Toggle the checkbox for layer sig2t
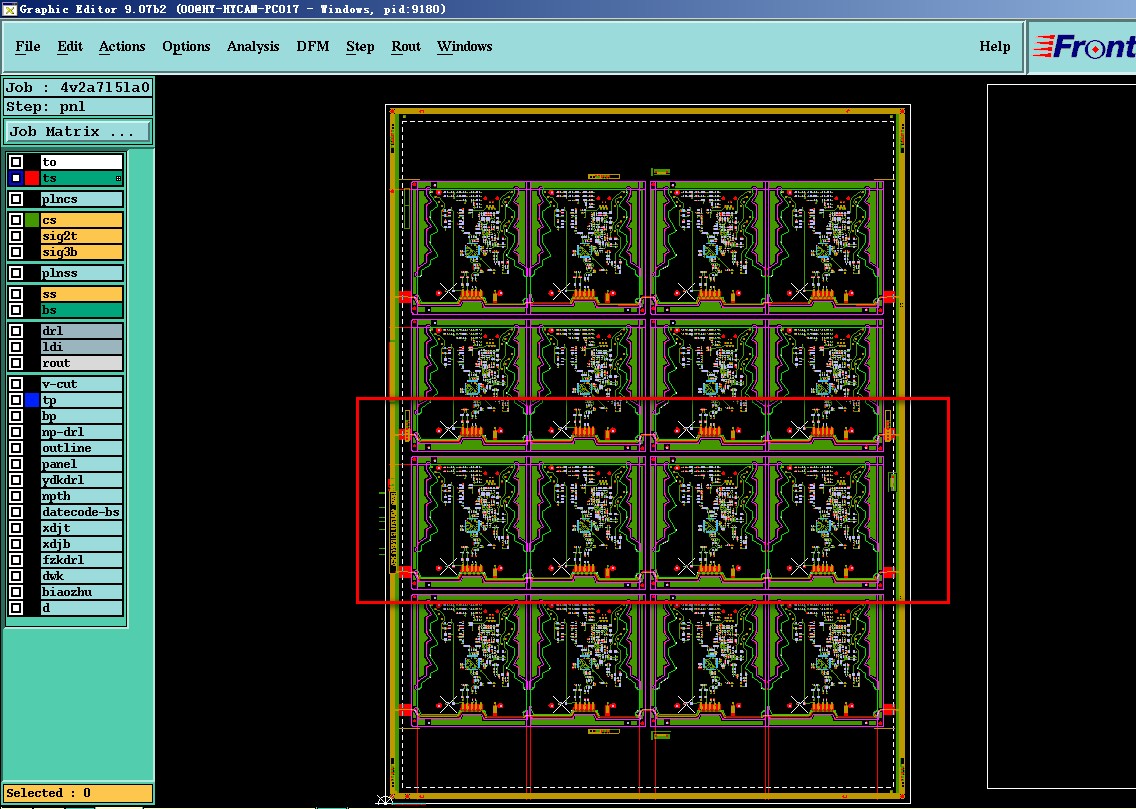Image resolution: width=1136 pixels, height=809 pixels. (16, 236)
